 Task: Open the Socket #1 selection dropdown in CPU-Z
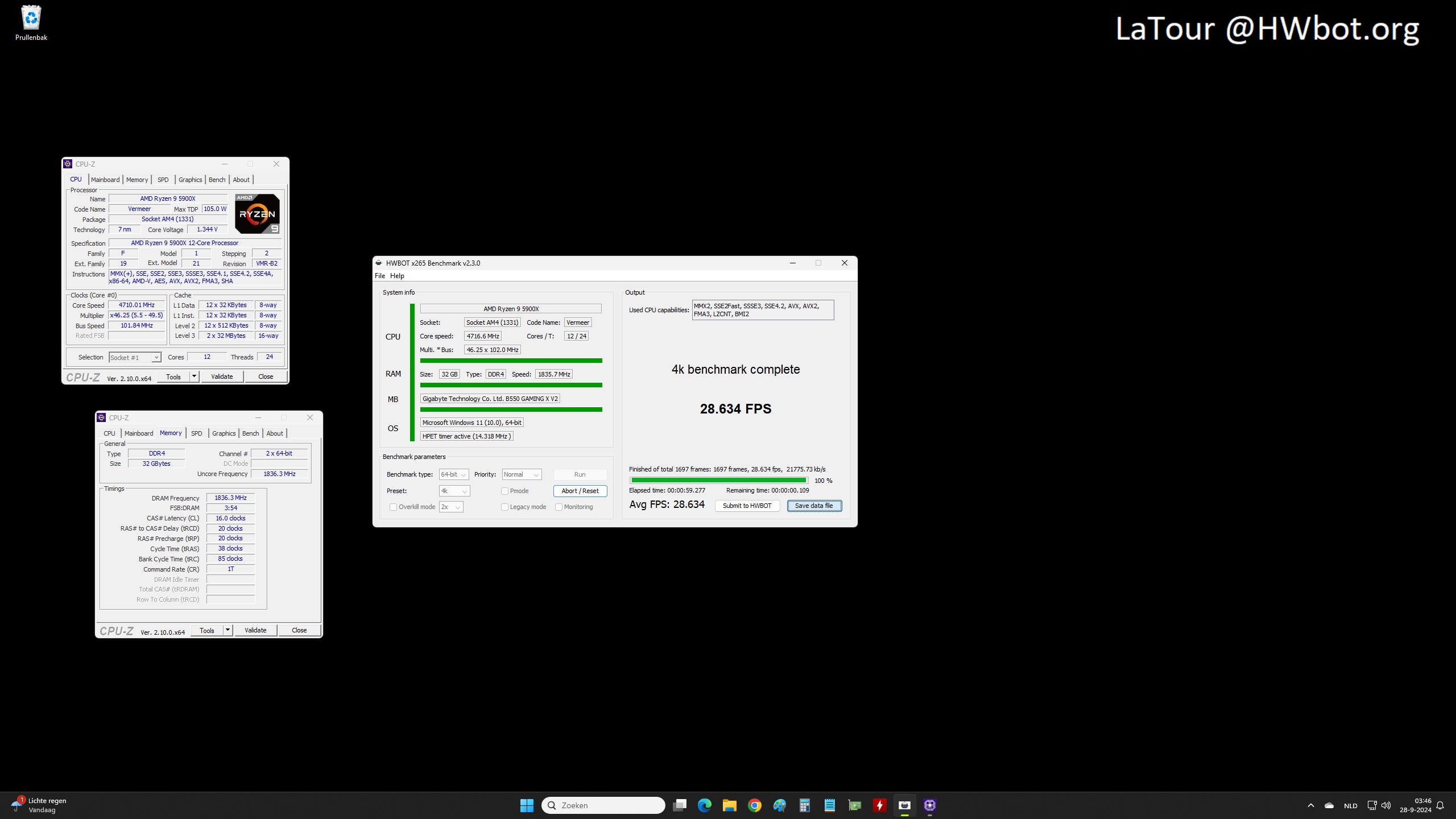tap(135, 357)
